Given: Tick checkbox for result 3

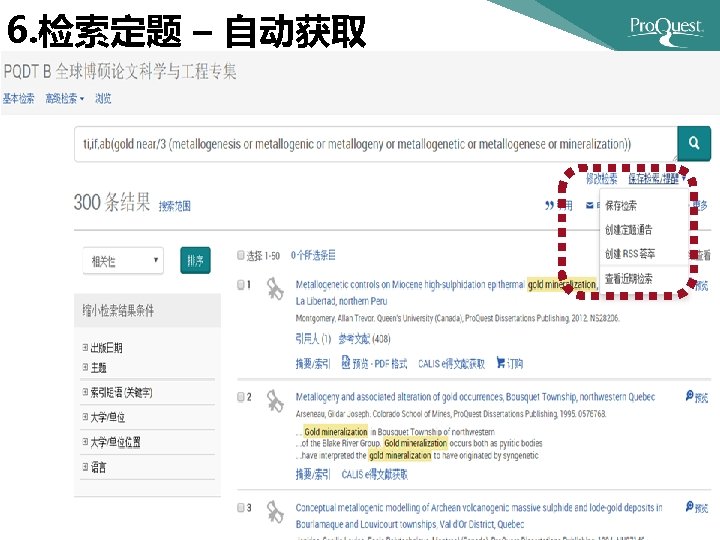Looking at the screenshot, I should (x=241, y=507).
